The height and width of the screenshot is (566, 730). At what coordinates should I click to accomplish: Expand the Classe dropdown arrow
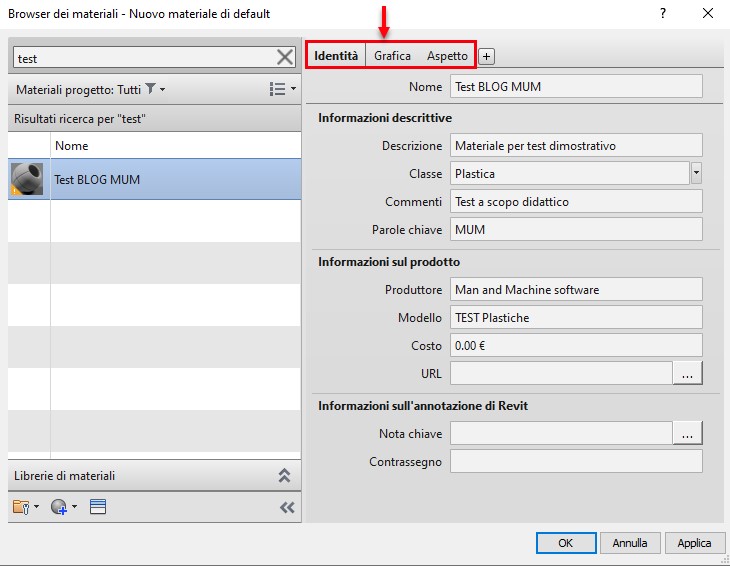[696, 173]
